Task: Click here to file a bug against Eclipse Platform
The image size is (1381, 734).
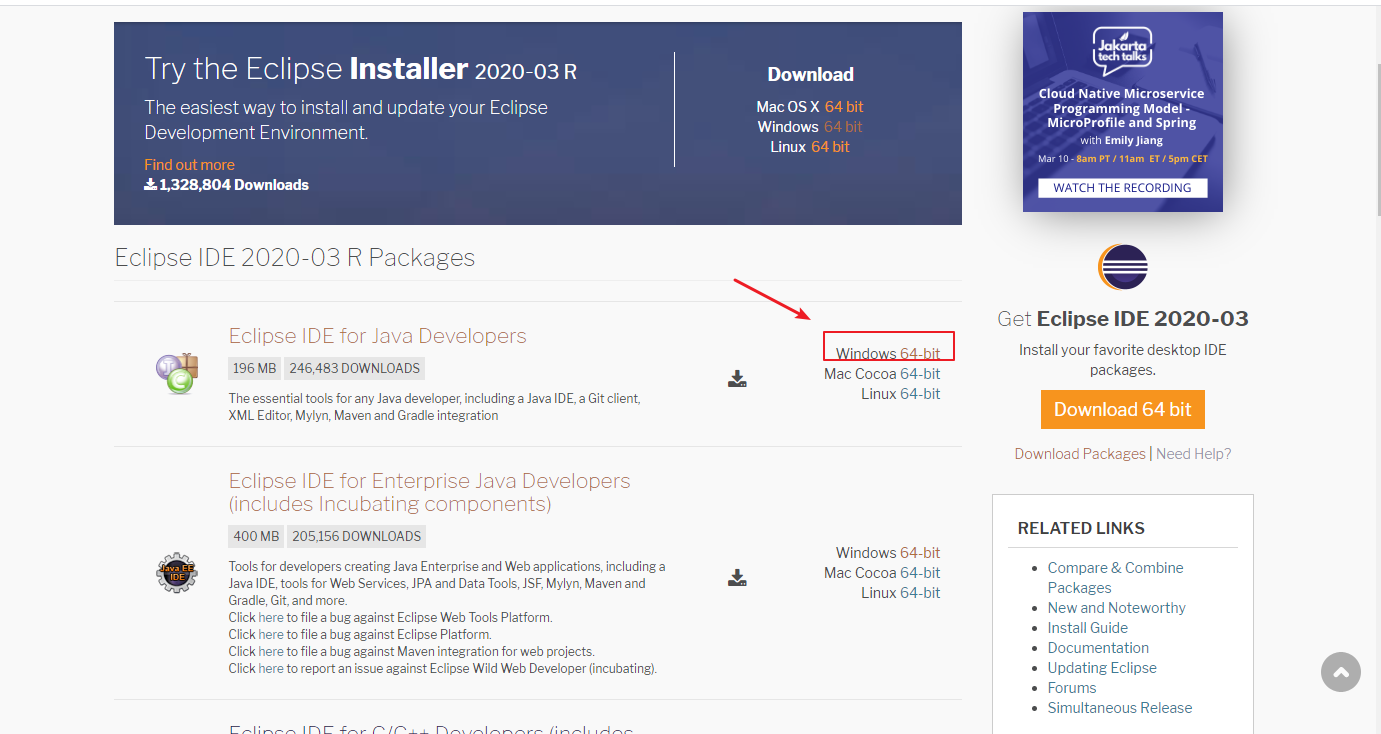Action: click(x=271, y=633)
